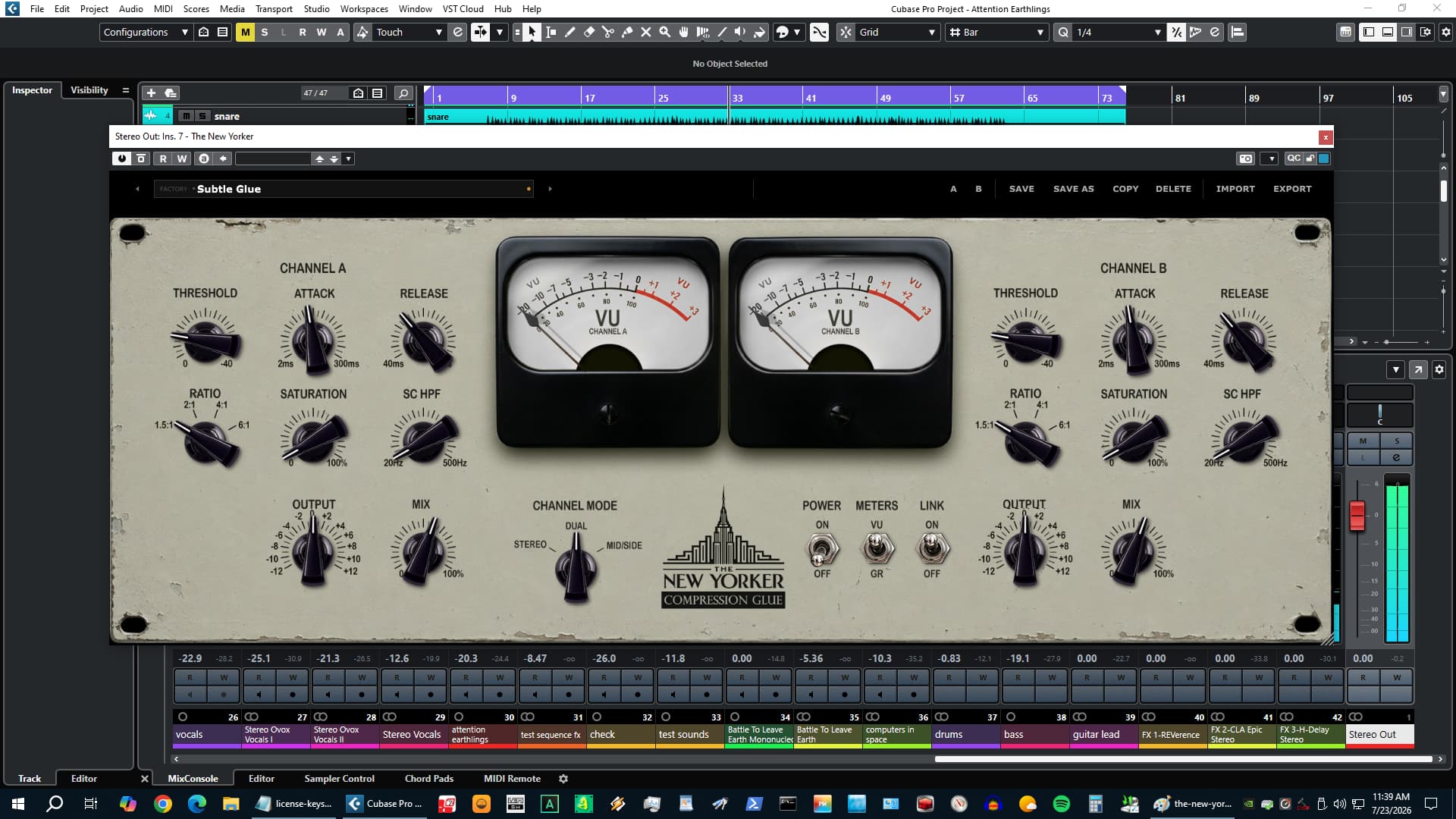Viewport: 1456px width, 819px height.
Task: Click the Channel Mode selector knob
Action: 576,567
